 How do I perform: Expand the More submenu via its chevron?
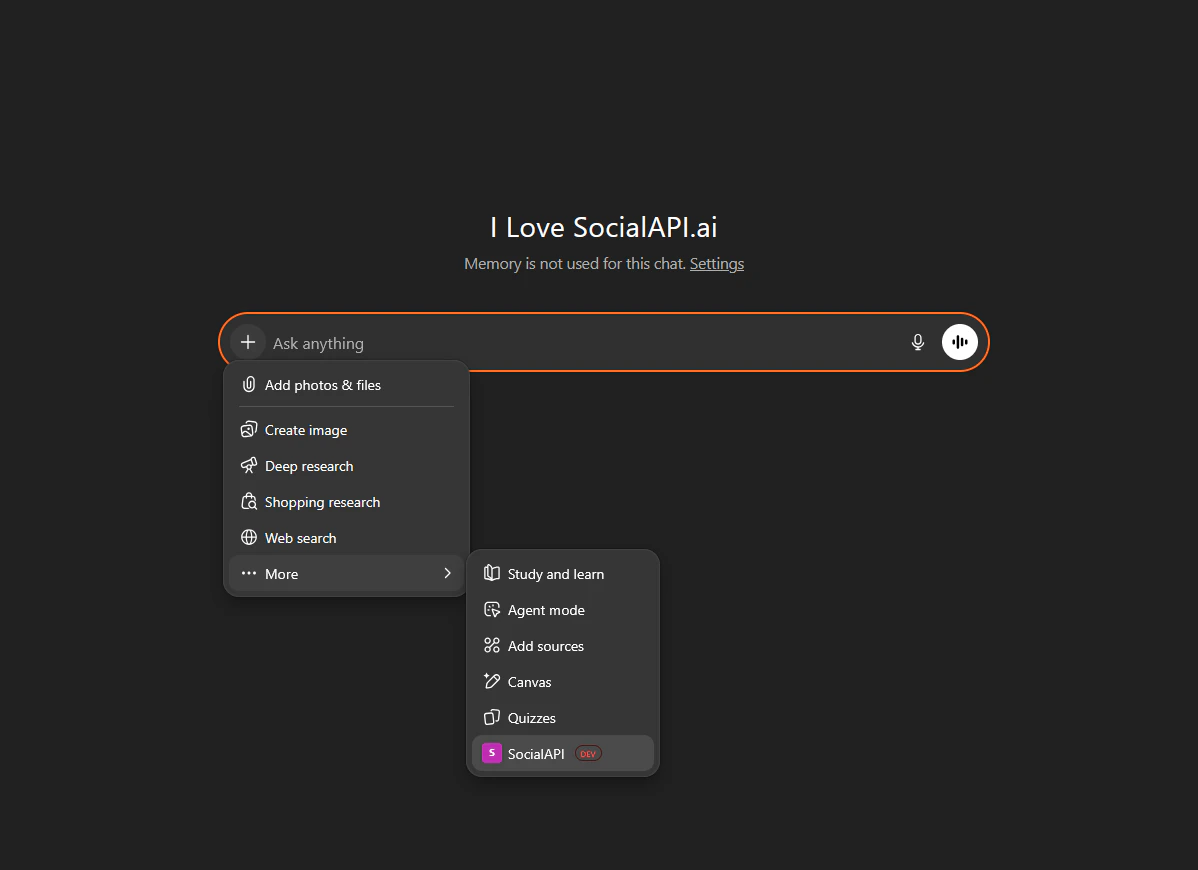point(447,573)
